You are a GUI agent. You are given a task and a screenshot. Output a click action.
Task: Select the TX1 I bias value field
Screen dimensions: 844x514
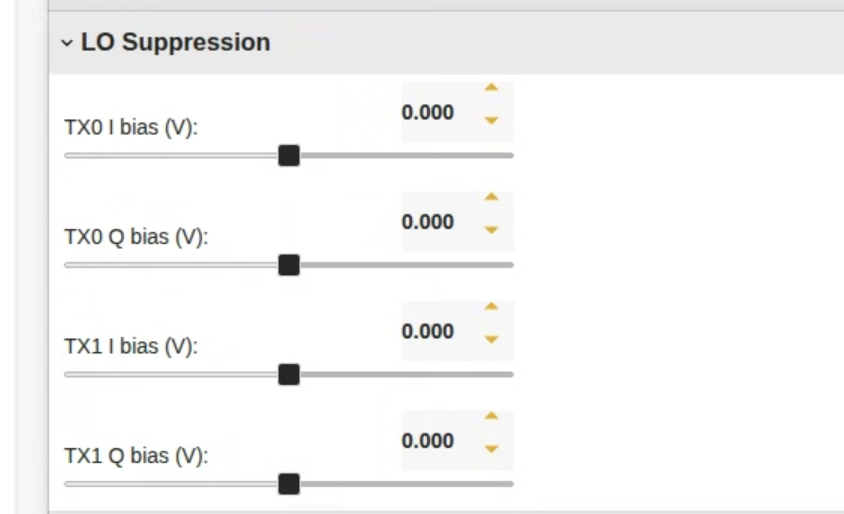point(429,331)
